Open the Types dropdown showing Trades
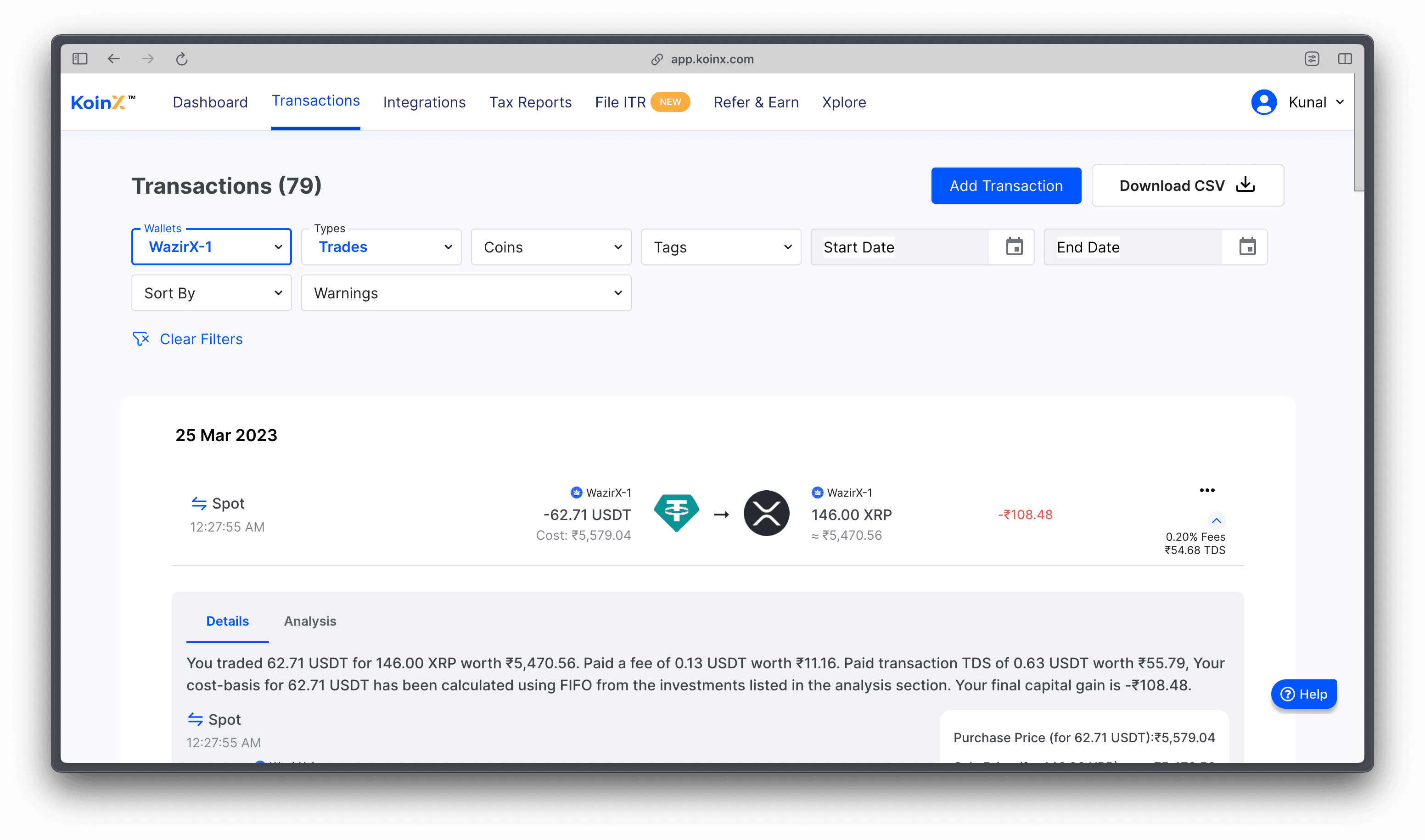Viewport: 1425px width, 840px height. [381, 247]
